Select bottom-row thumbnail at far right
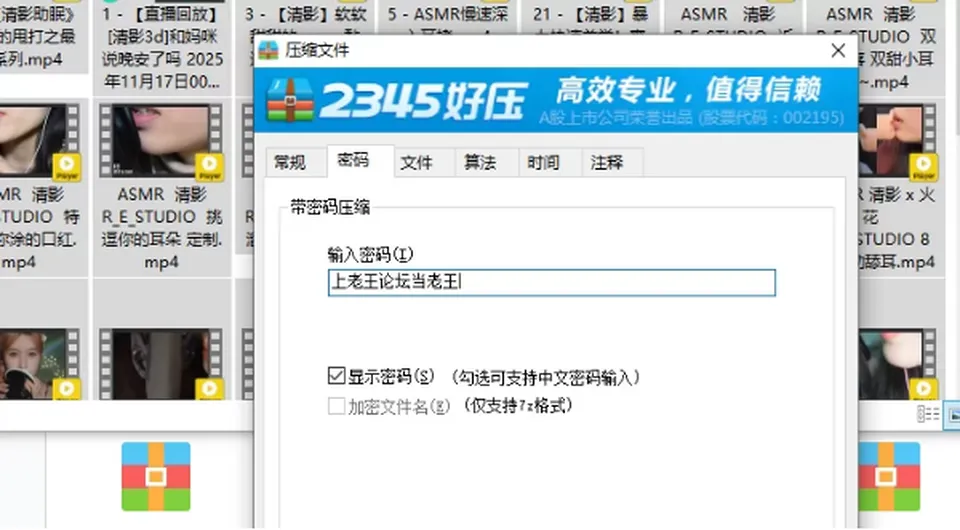Screen dimensions: 960x530 click(x=897, y=364)
